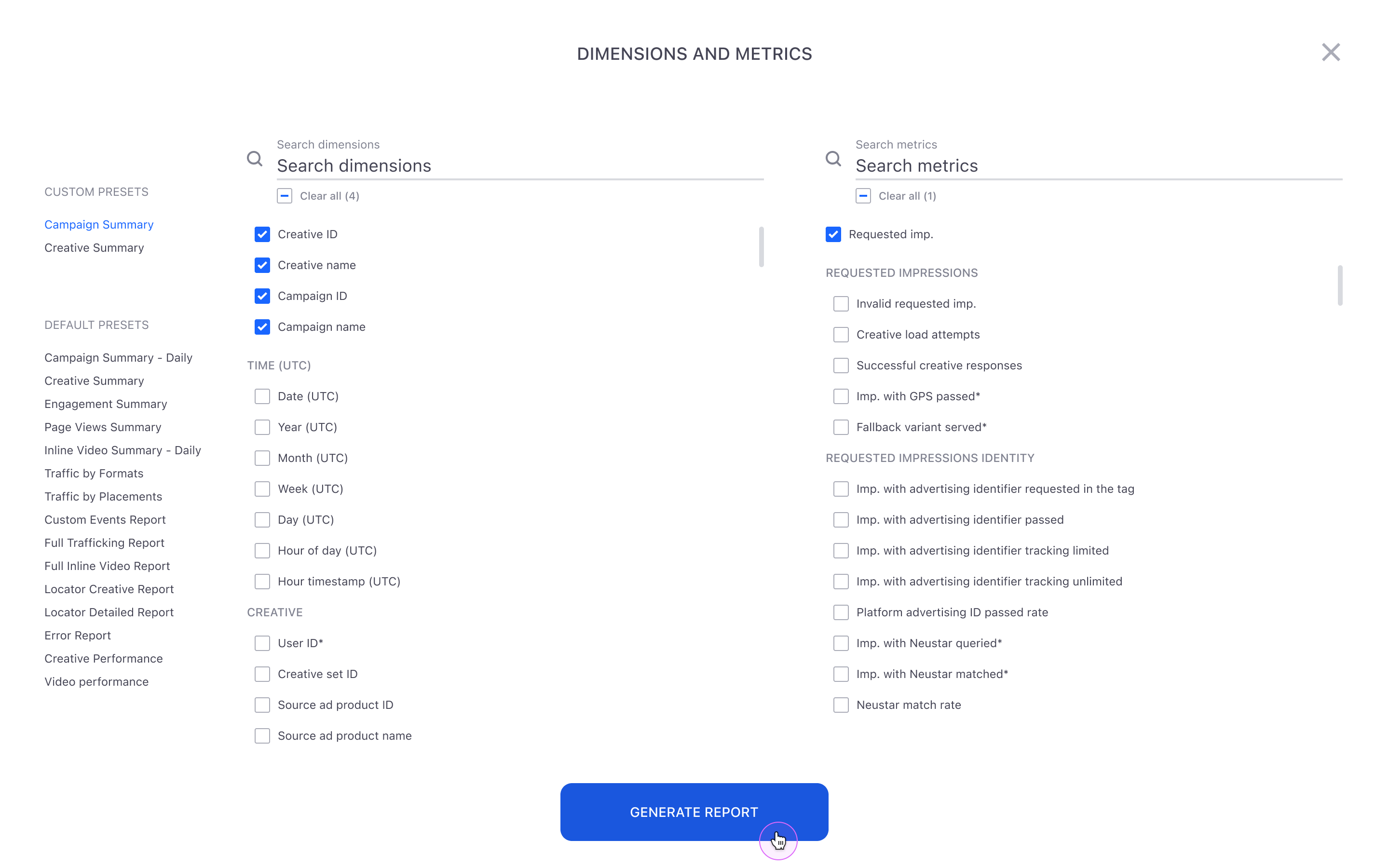Check the Creative set ID dimension
This screenshot has width=1389, height=868.
pos(262,674)
